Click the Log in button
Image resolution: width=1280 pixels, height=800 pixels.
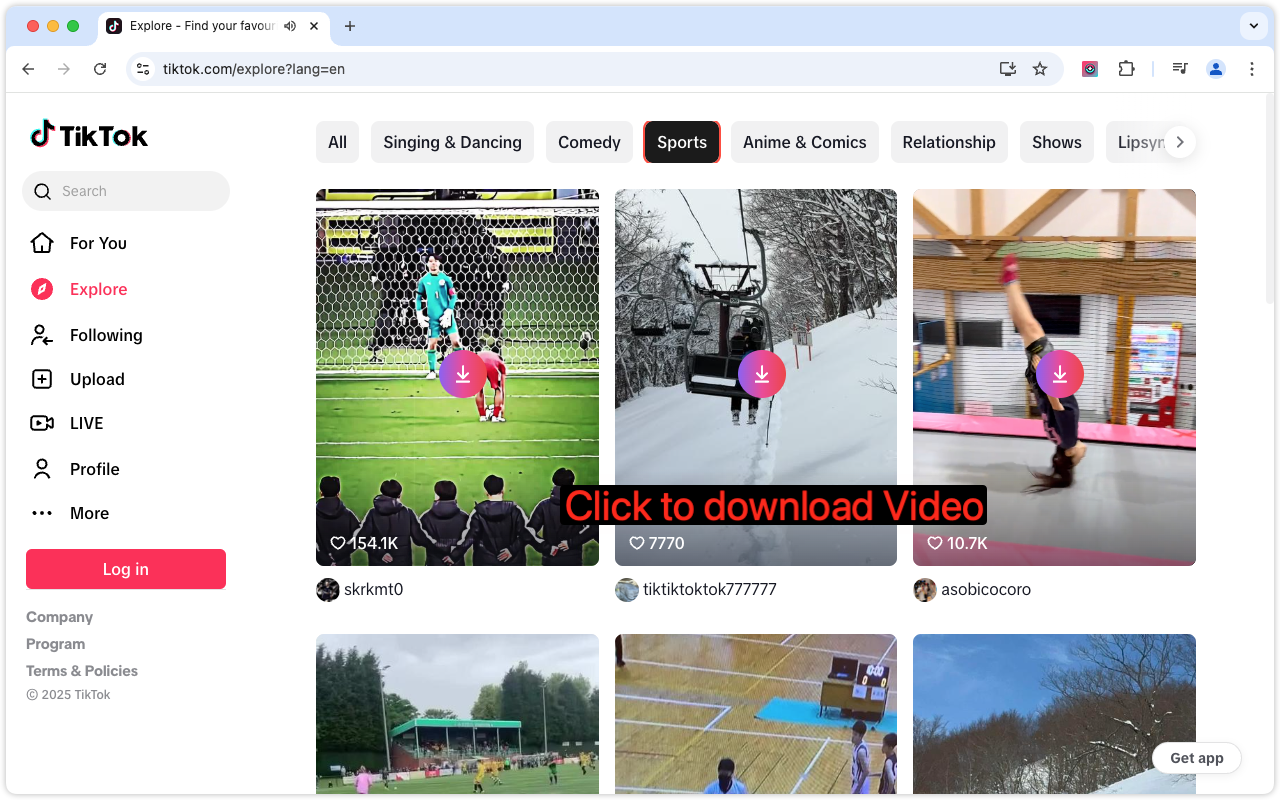click(125, 568)
